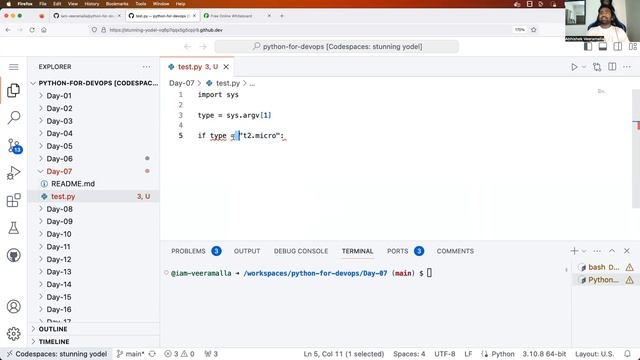Toggle secondary sidebar layout icon

click(618, 47)
